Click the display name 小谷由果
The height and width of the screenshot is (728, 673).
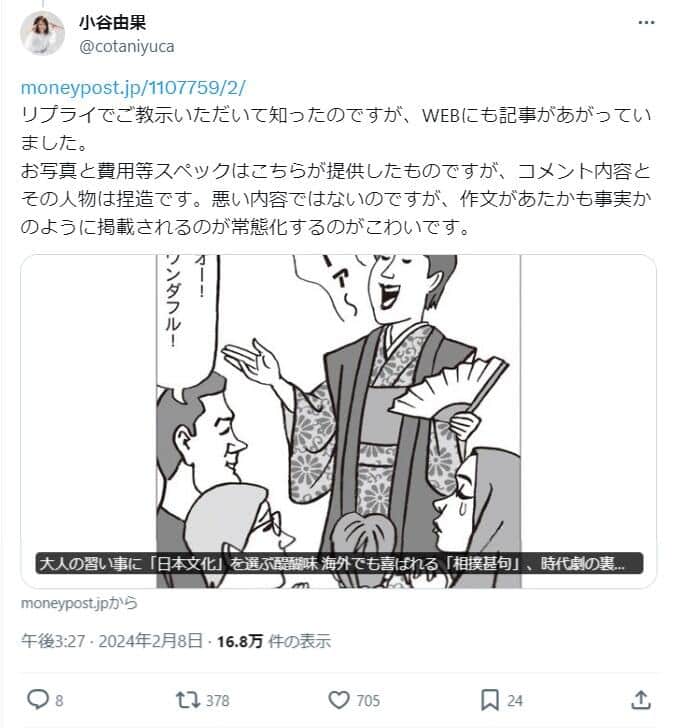point(112,22)
